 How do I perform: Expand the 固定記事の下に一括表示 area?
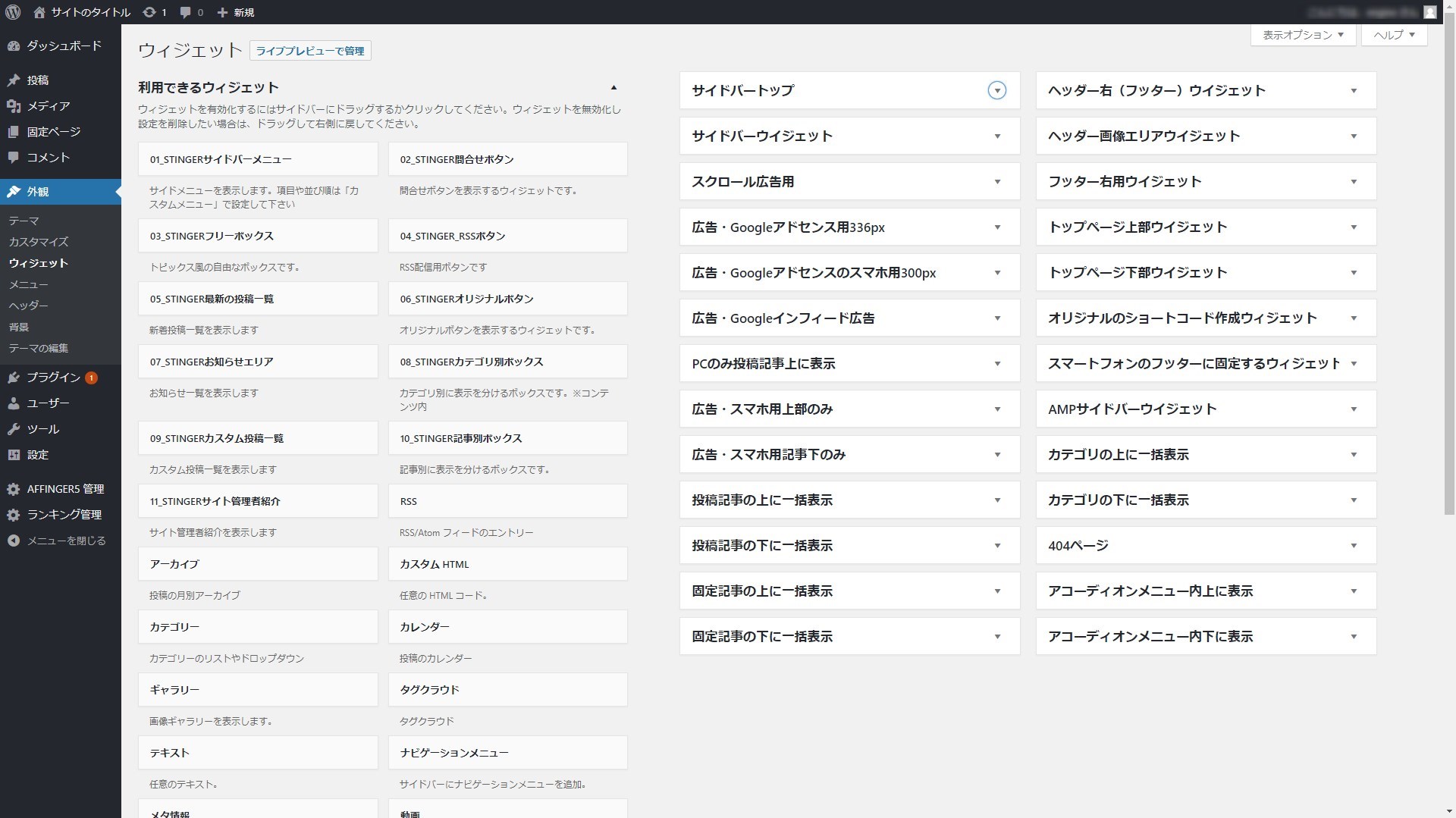pos(997,637)
